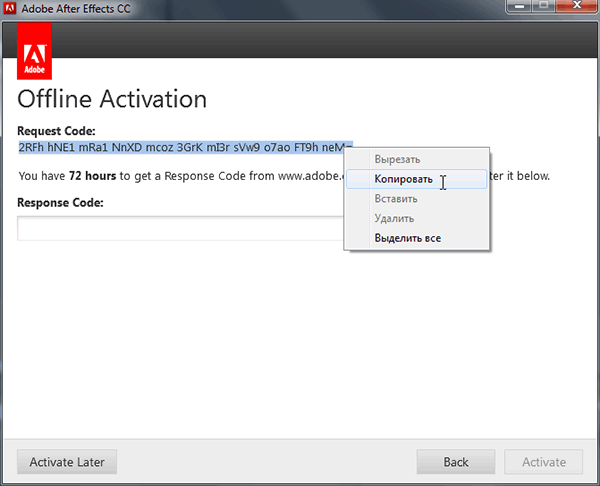Choose Удалить in the context menu
This screenshot has height=486, width=600.
(416, 219)
